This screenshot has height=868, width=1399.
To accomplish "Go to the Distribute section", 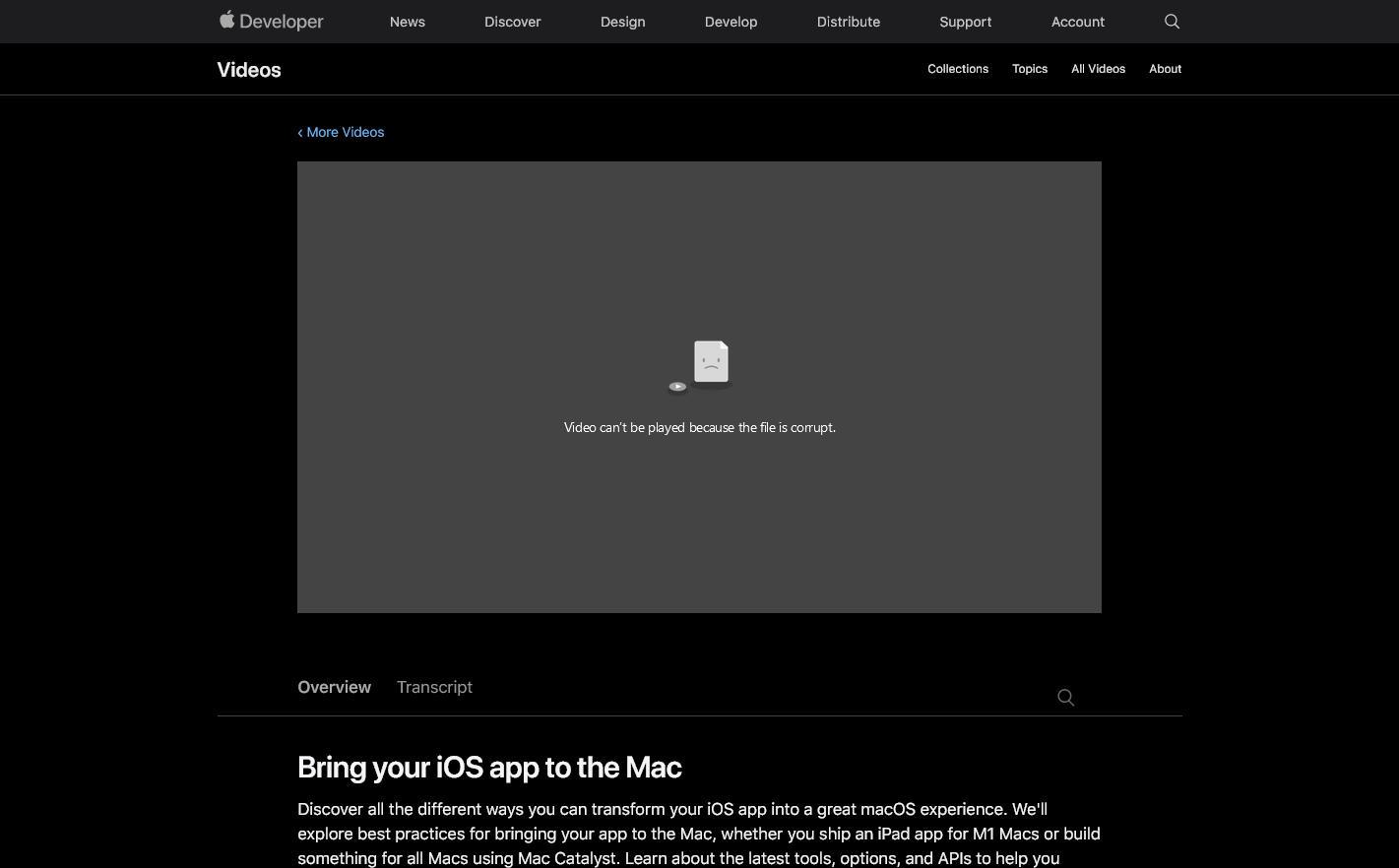I will pos(848,22).
